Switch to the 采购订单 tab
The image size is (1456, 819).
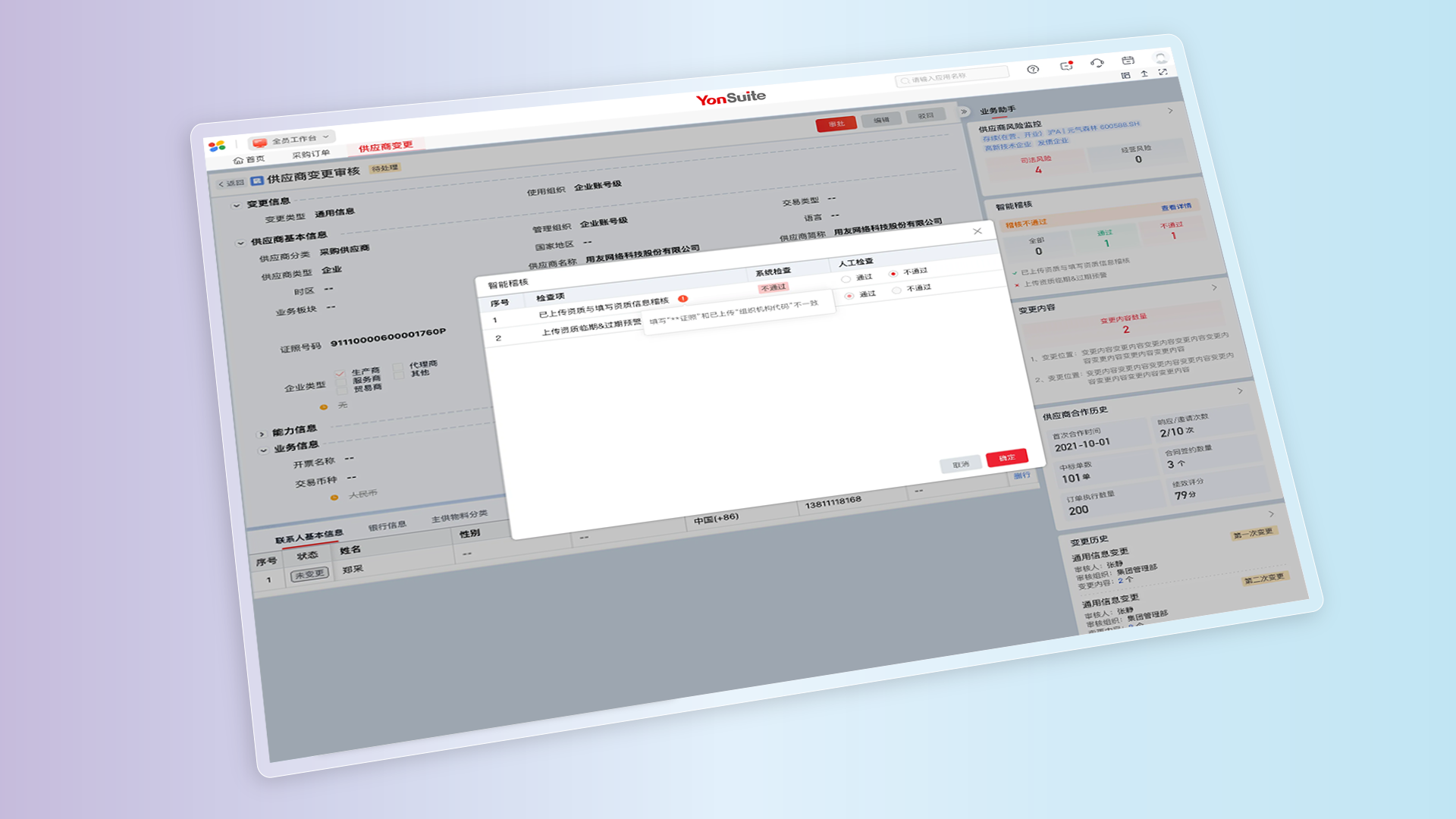tap(311, 154)
